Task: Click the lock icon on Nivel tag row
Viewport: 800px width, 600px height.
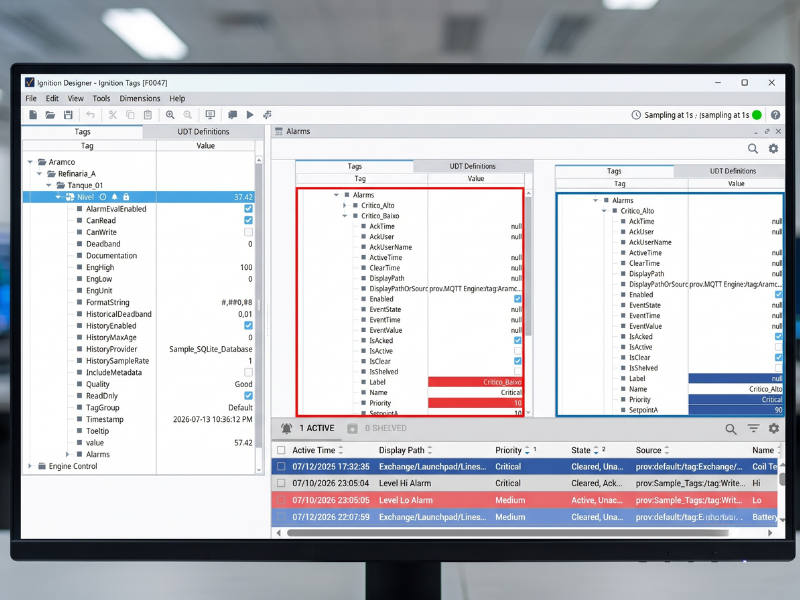Action: click(126, 197)
